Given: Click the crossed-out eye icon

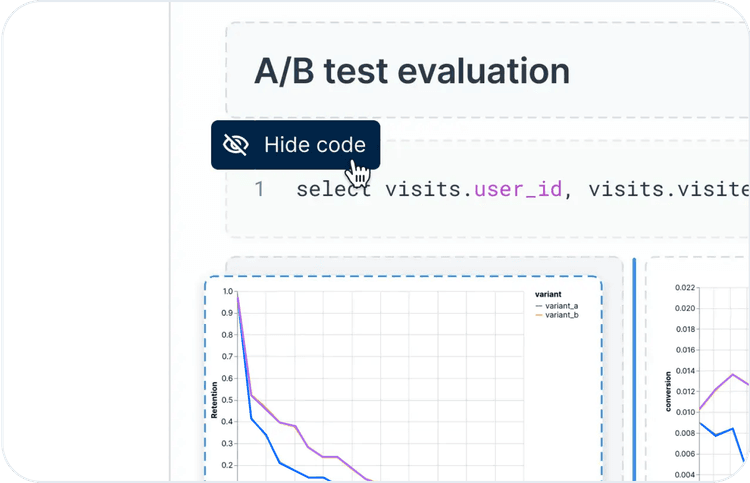Looking at the screenshot, I should pos(236,145).
